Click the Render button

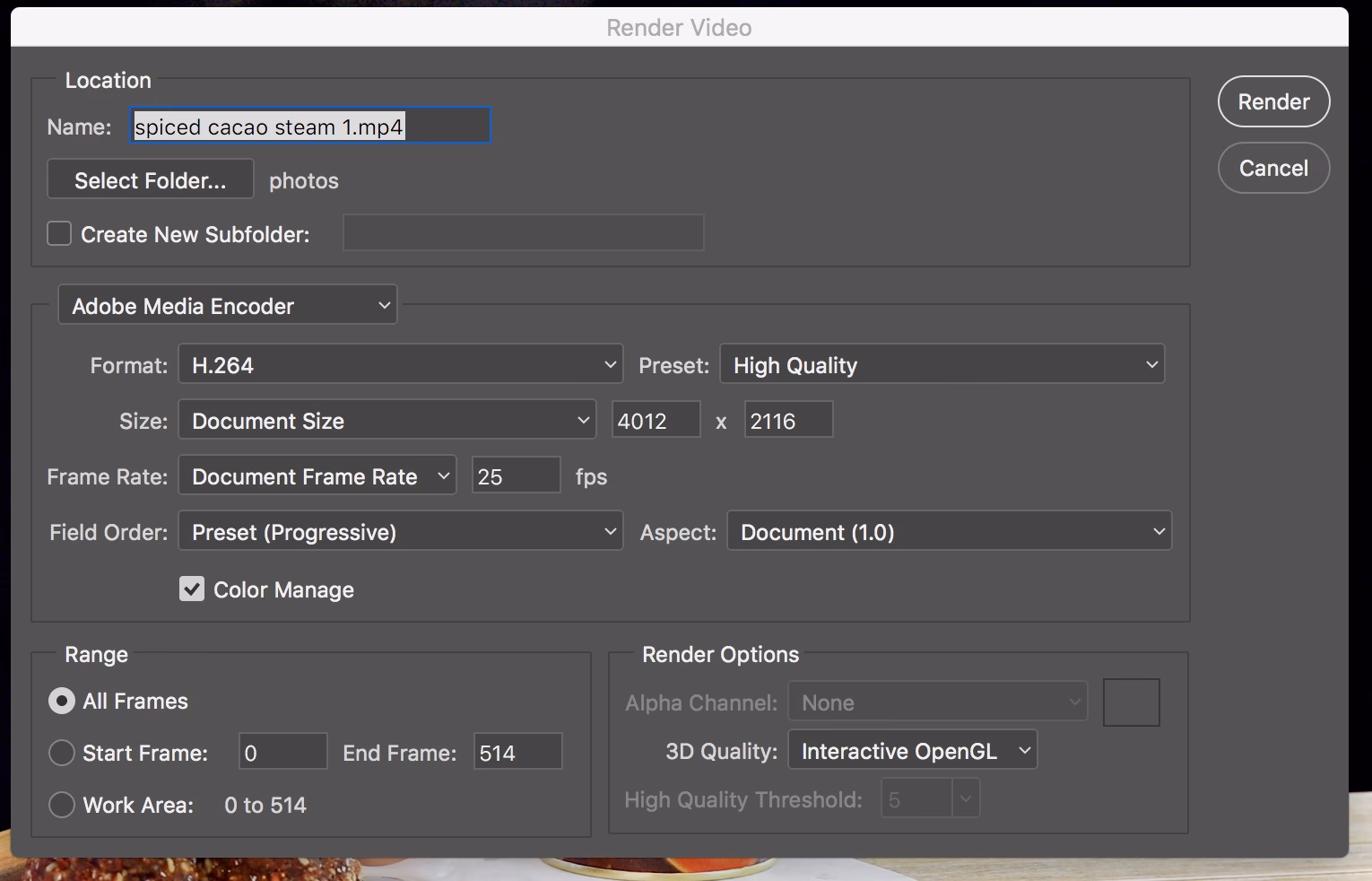point(1273,101)
